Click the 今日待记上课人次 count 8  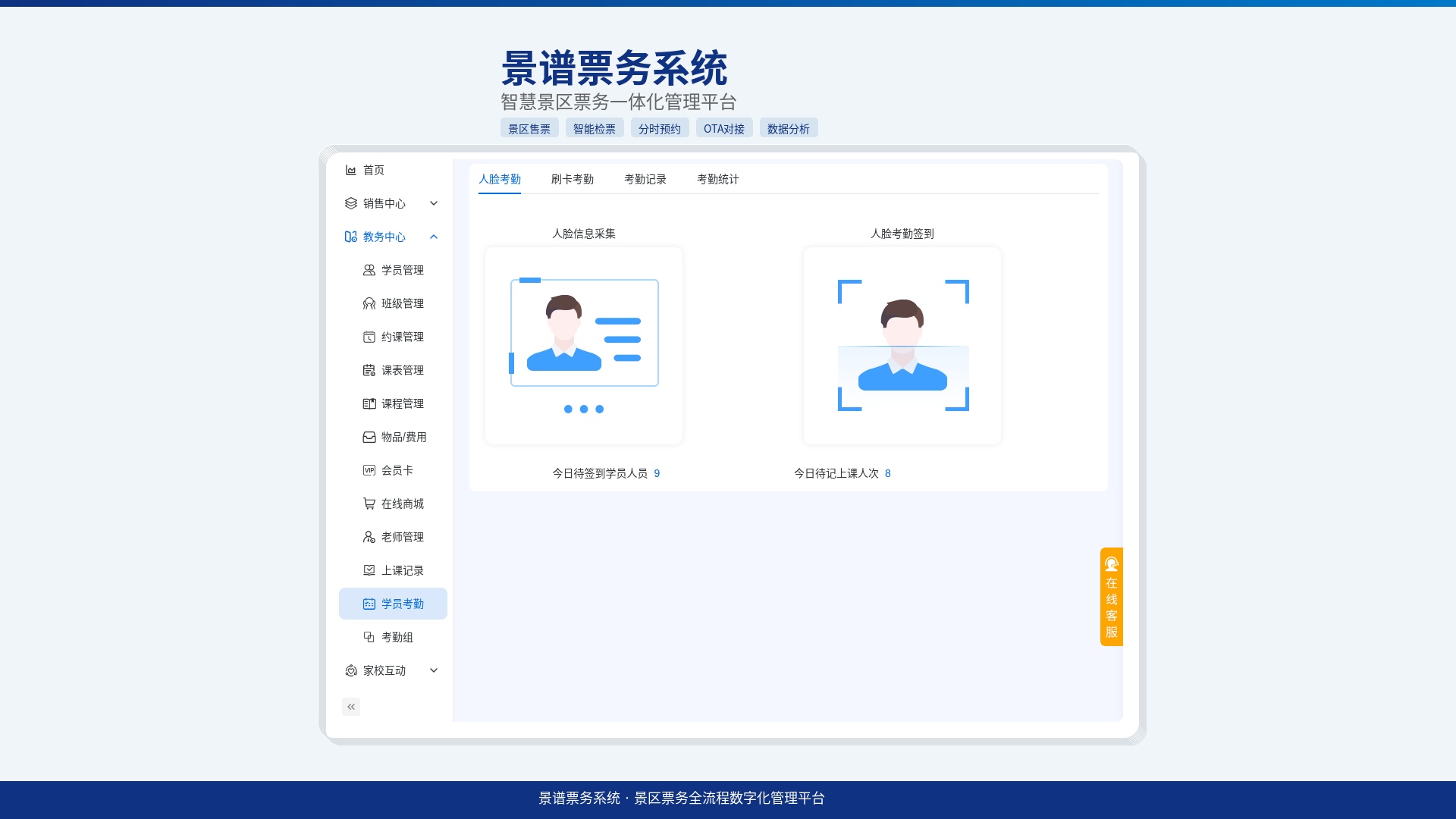click(888, 473)
